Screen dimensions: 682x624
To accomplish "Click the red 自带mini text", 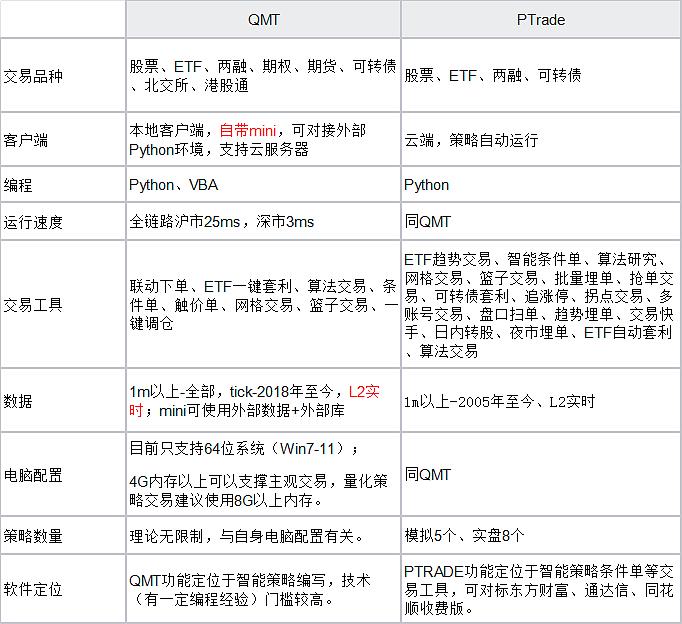I will [x=250, y=131].
